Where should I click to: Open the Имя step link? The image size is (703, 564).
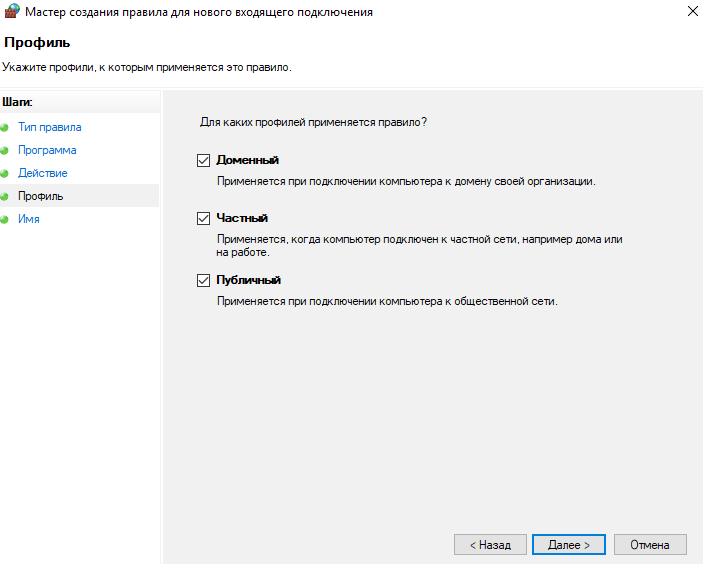pyautogui.click(x=29, y=219)
